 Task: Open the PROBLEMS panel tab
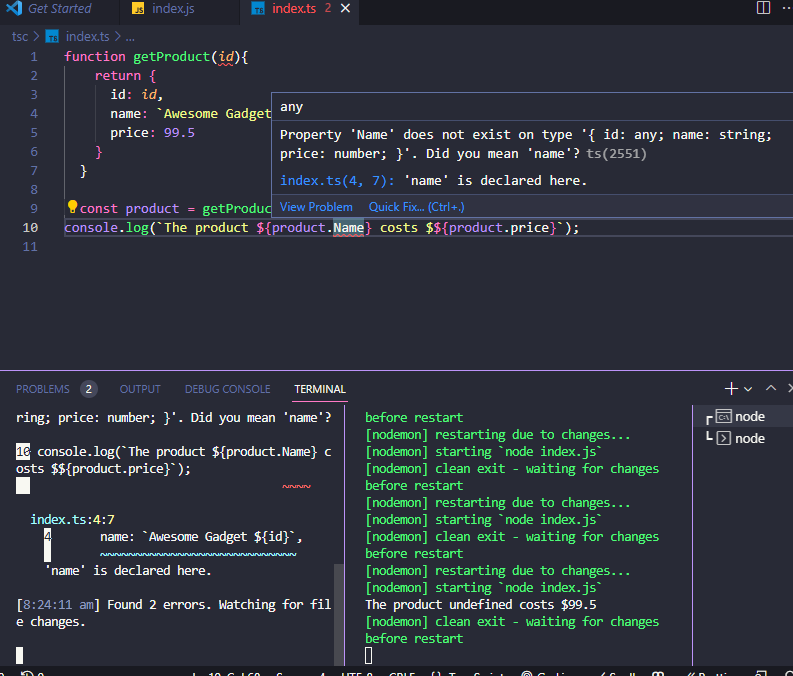(42, 389)
